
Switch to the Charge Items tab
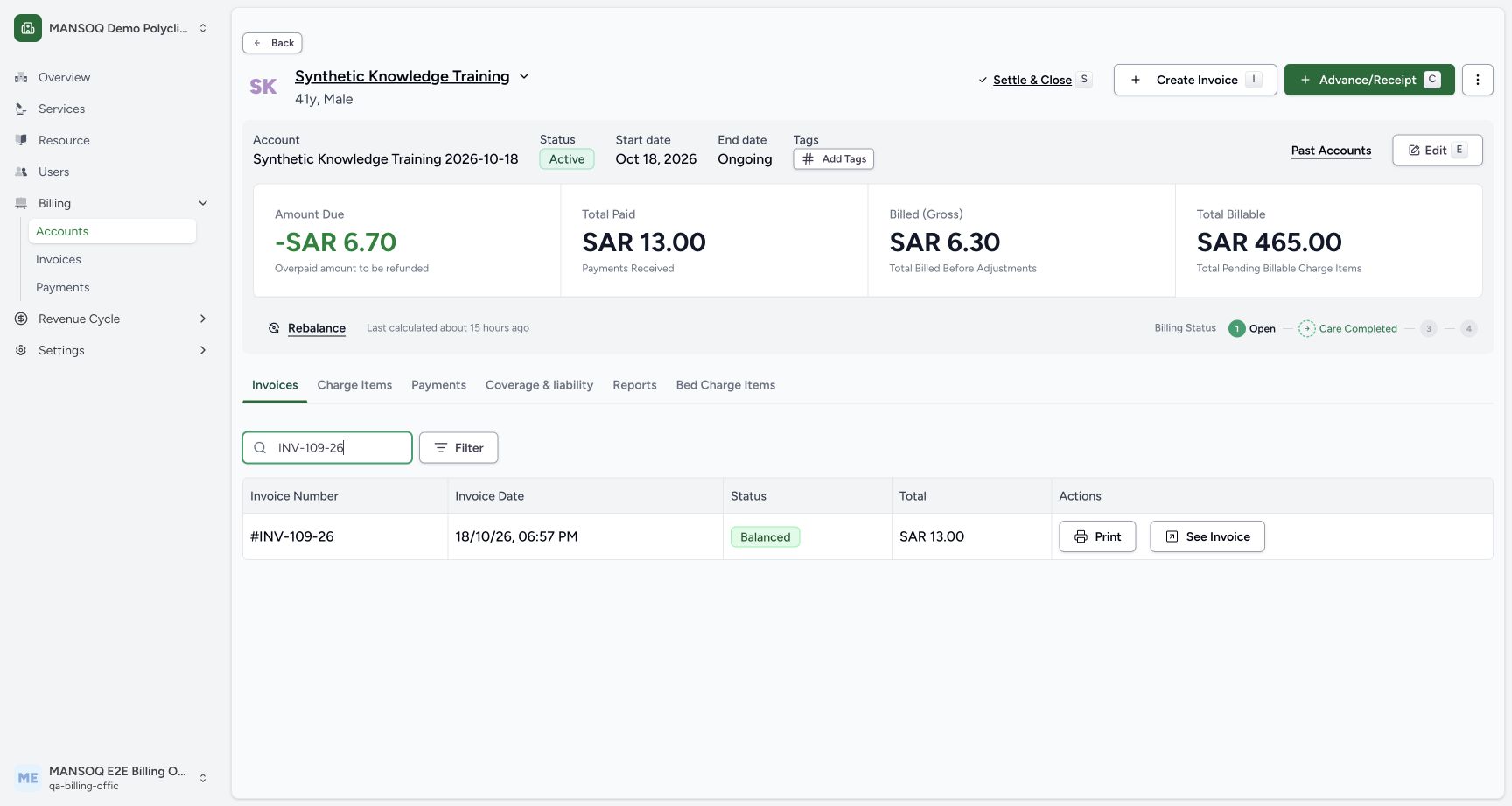point(354,385)
